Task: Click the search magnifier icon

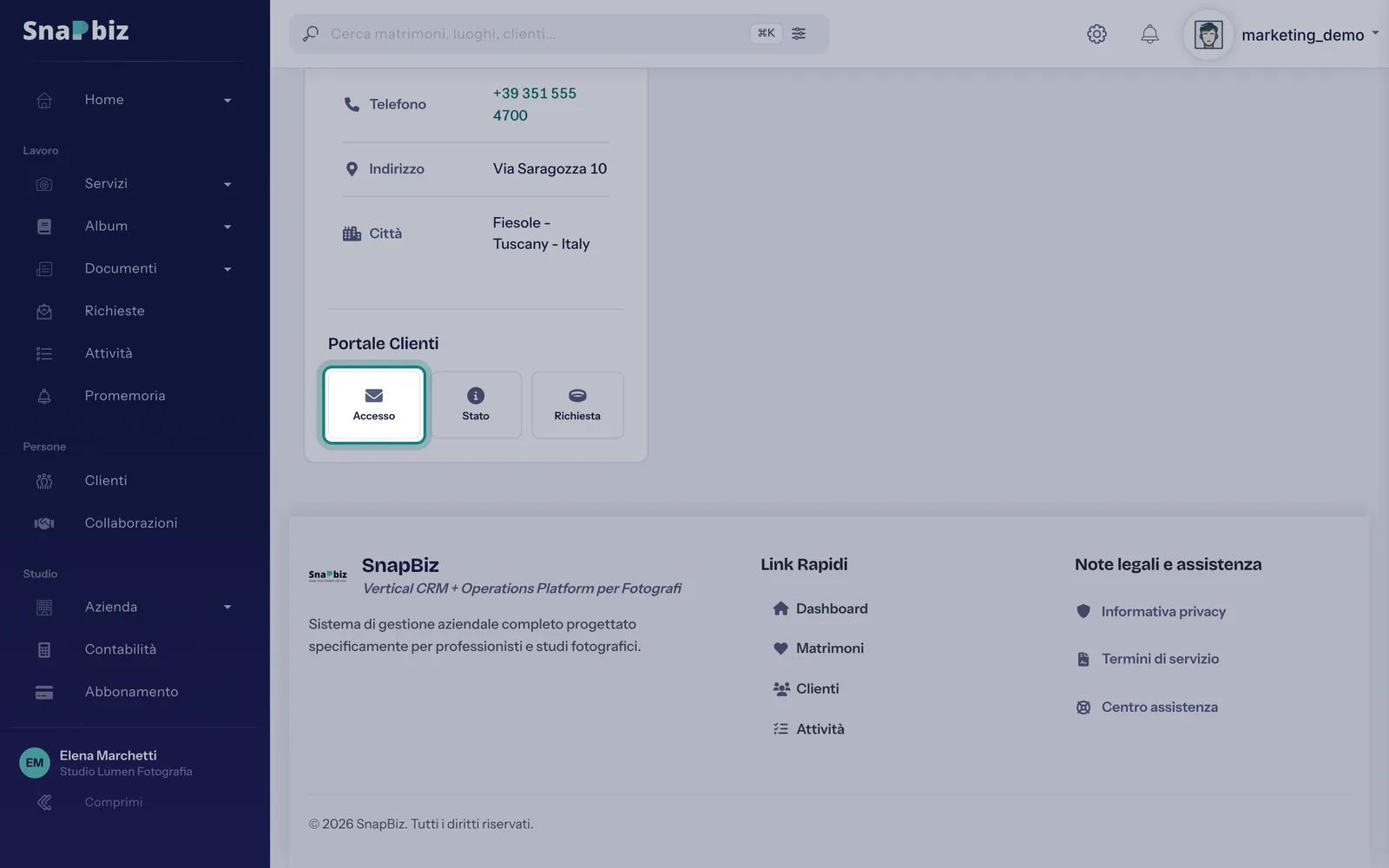Action: coord(310,34)
